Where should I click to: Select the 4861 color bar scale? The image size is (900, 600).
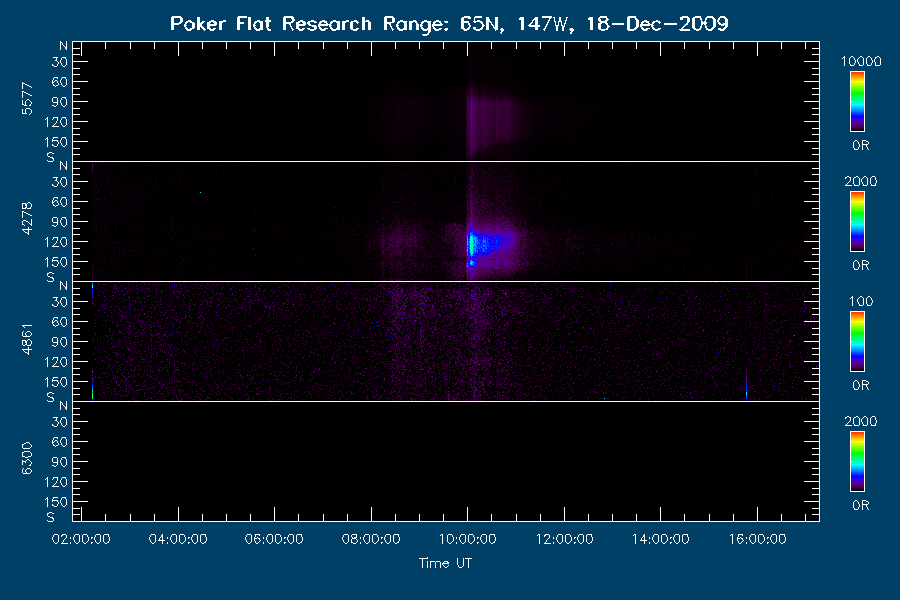coord(857,342)
